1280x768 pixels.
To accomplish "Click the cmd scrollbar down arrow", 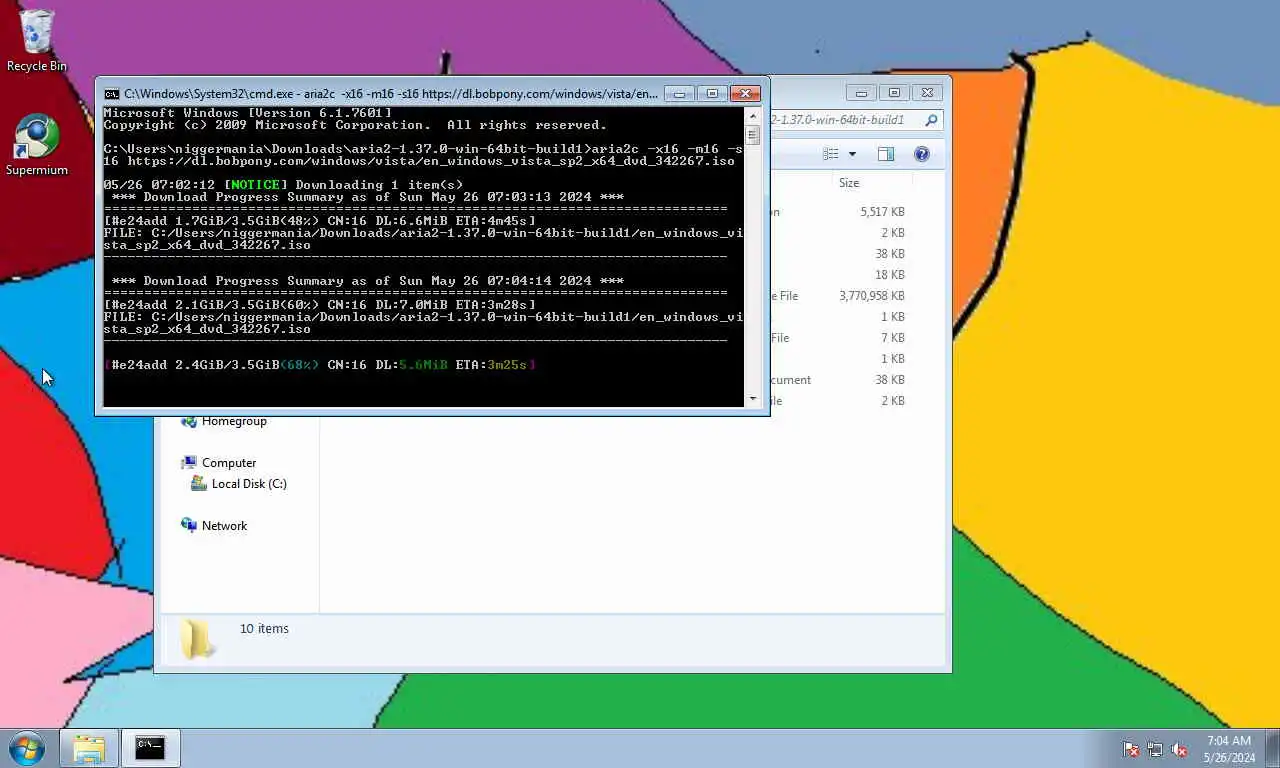I will tap(753, 399).
